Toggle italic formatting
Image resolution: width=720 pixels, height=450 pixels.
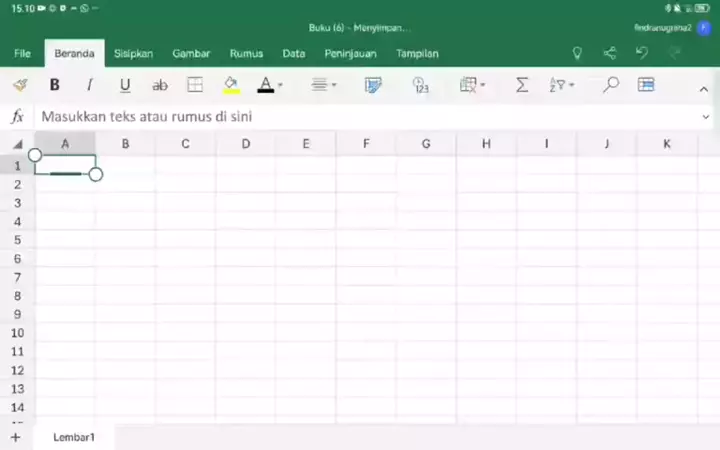pos(89,86)
